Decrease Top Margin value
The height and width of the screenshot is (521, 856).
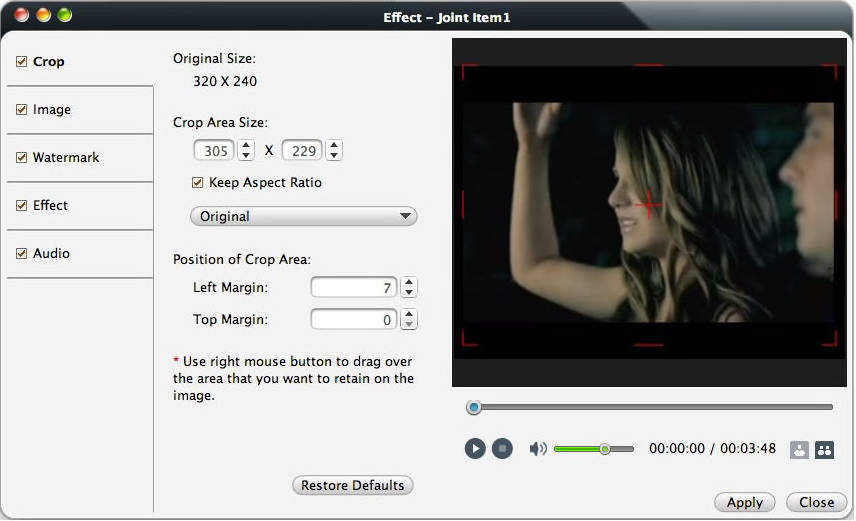pyautogui.click(x=409, y=324)
